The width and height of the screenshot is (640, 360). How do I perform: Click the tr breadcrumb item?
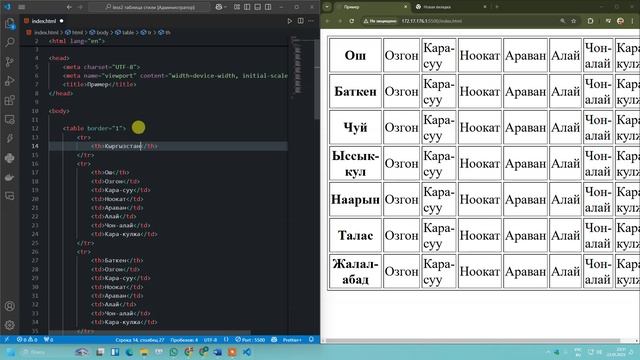tap(146, 32)
